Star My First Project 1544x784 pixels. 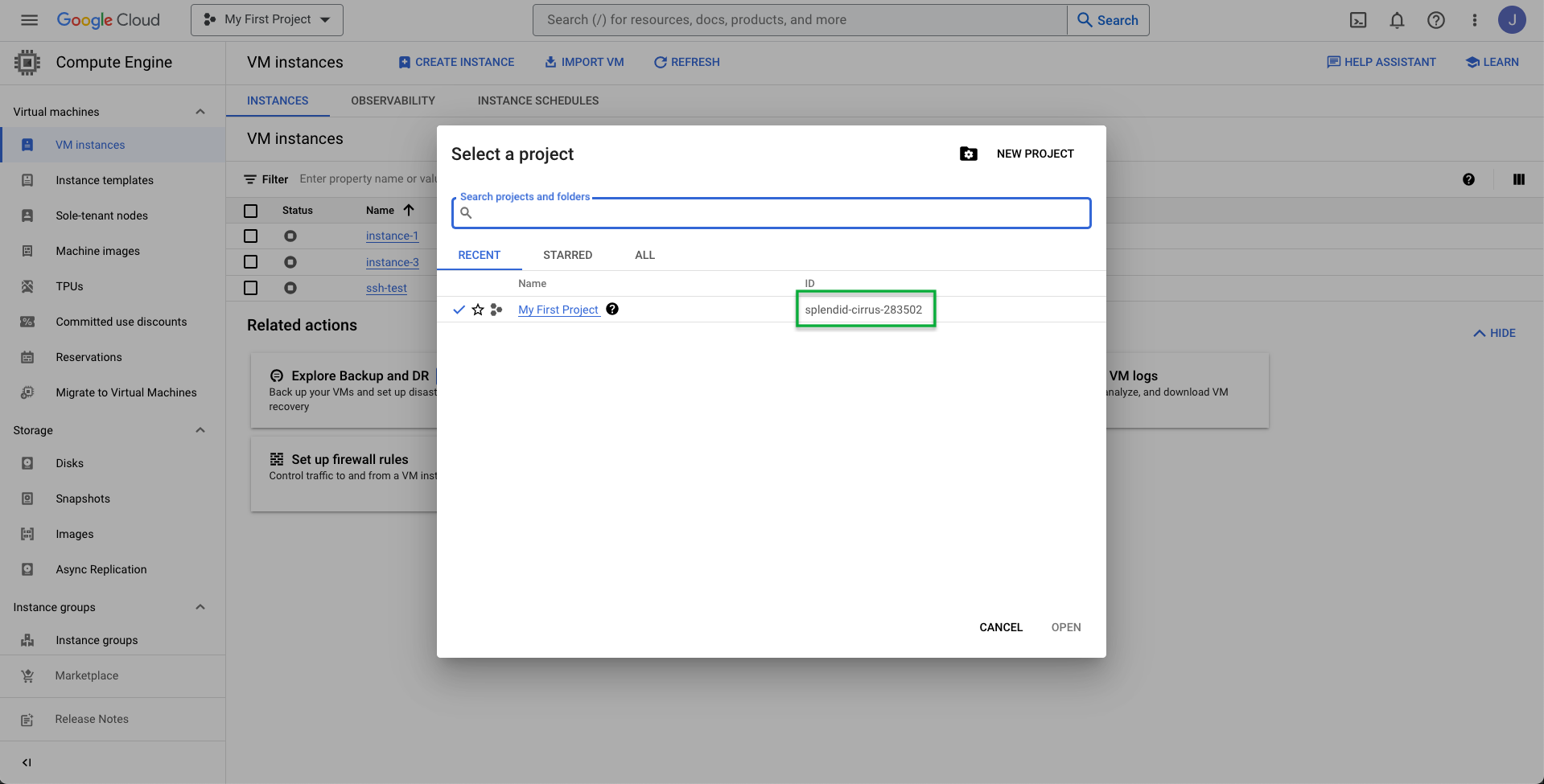(x=478, y=310)
